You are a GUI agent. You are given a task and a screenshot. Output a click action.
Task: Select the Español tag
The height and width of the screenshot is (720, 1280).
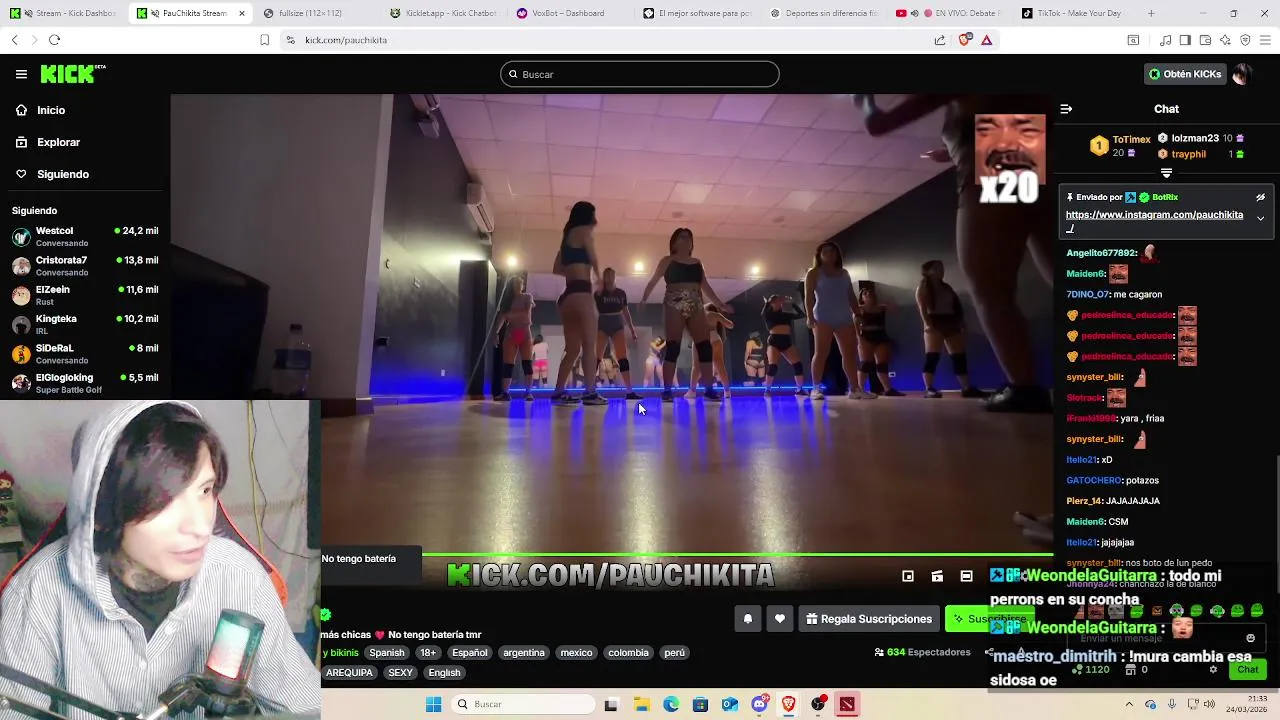(x=470, y=652)
